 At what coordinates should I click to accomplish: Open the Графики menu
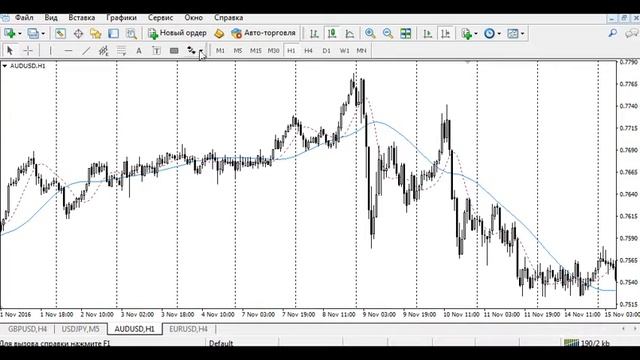(121, 18)
